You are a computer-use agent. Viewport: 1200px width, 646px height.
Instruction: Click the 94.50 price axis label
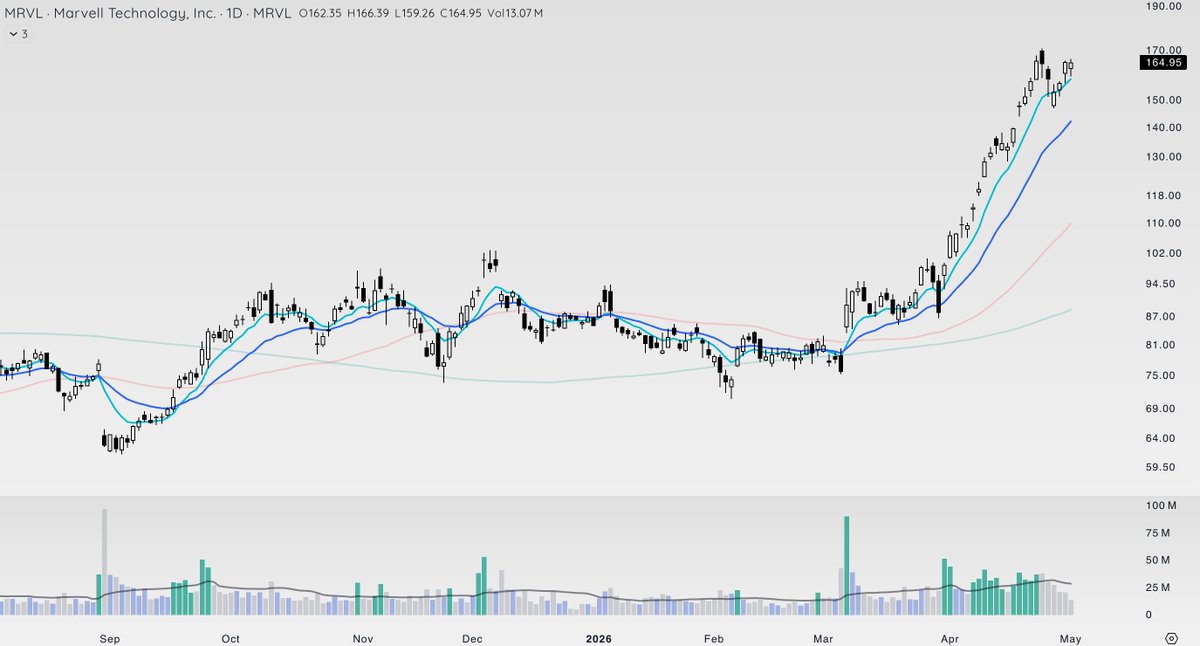pos(1161,284)
